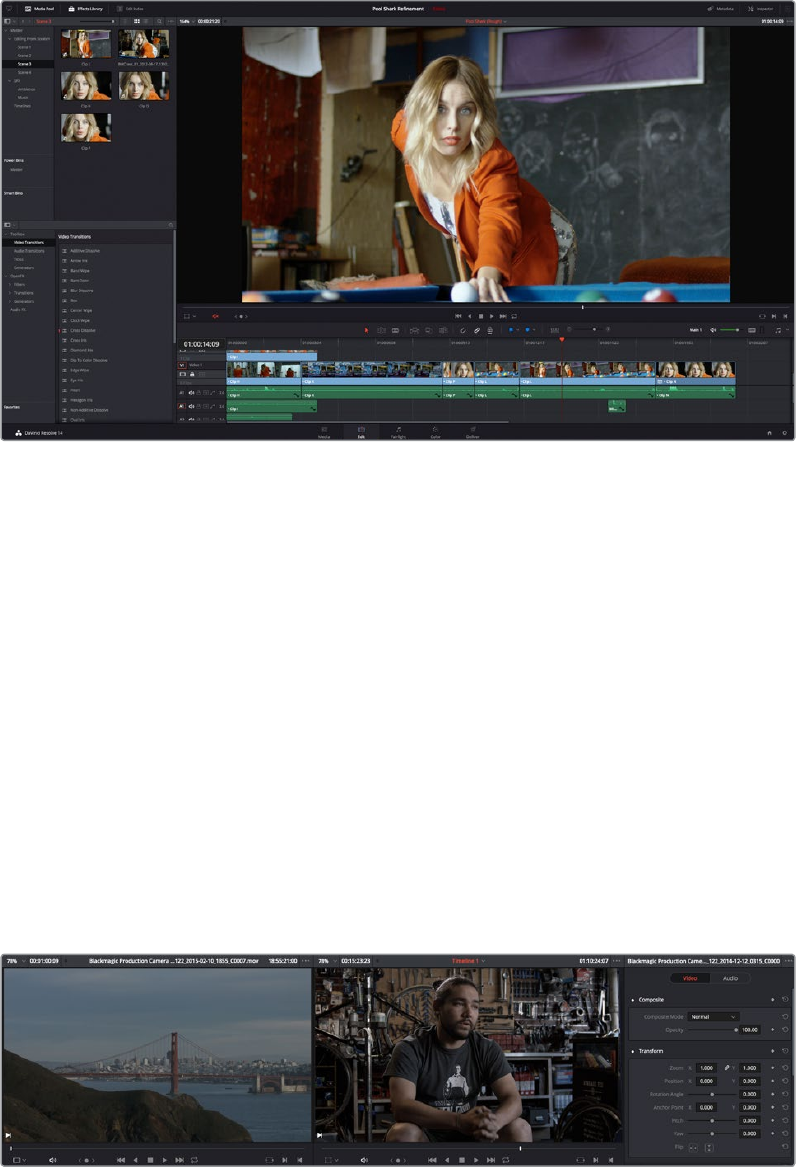Collapse the Composite section in Inspector

coord(633,1000)
